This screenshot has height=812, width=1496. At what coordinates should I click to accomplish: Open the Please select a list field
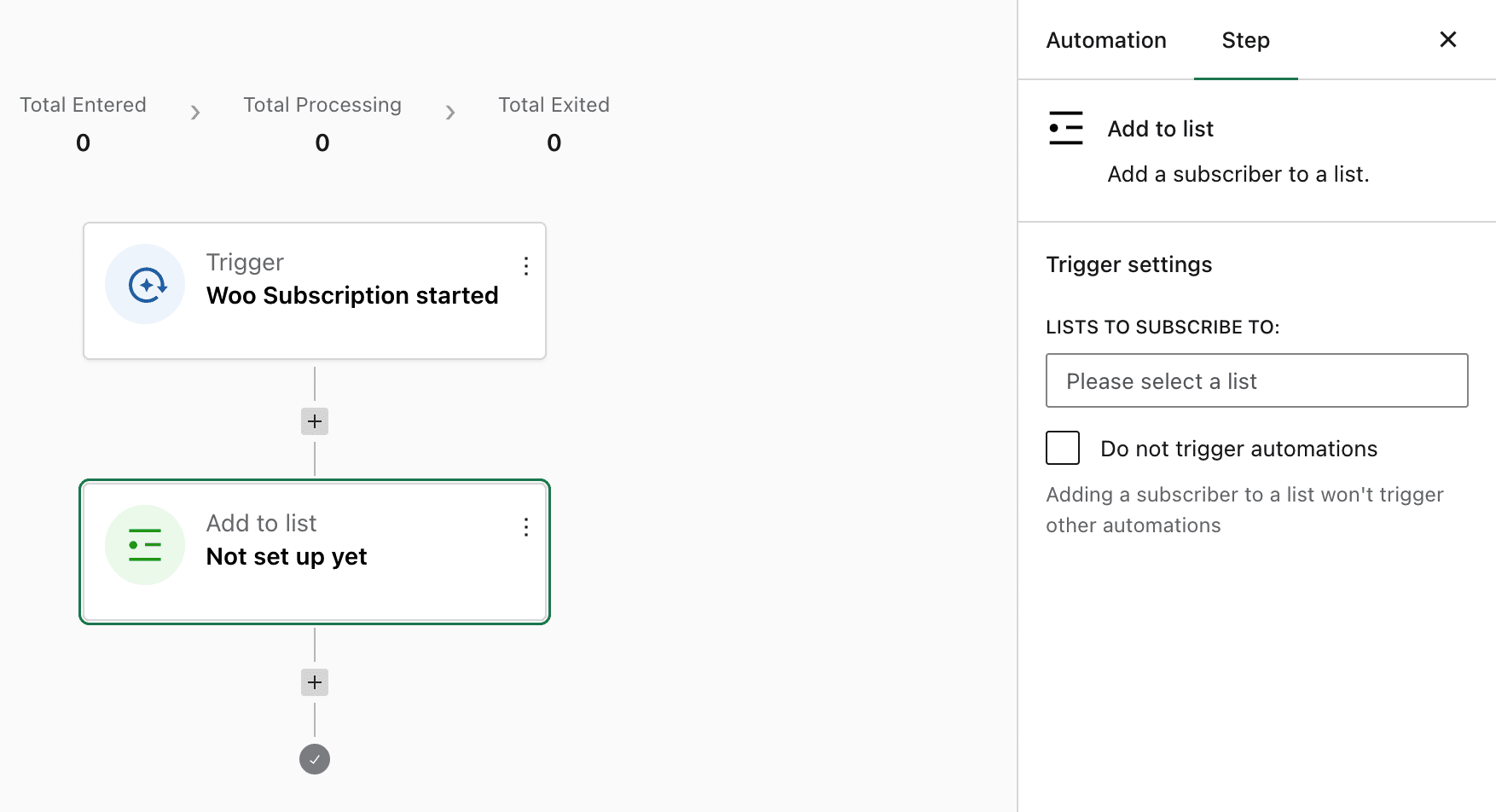coord(1256,380)
